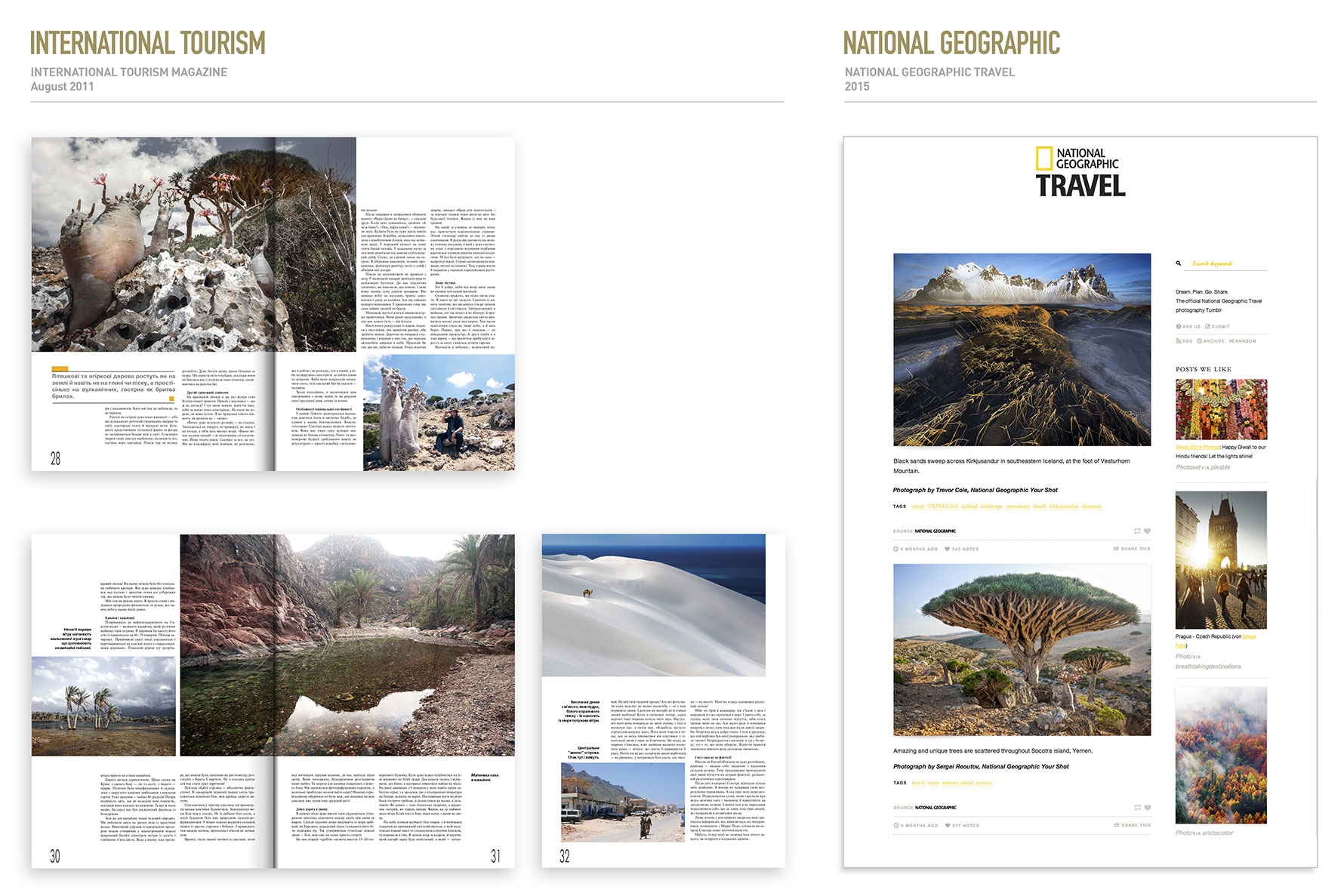Click the socotra island tag

(958, 783)
